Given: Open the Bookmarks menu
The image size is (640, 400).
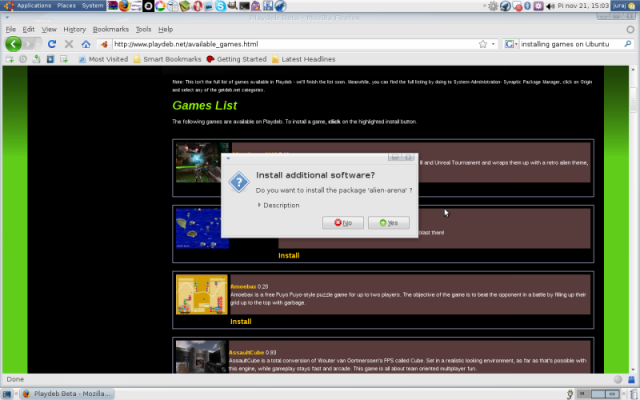Looking at the screenshot, I should point(111,29).
